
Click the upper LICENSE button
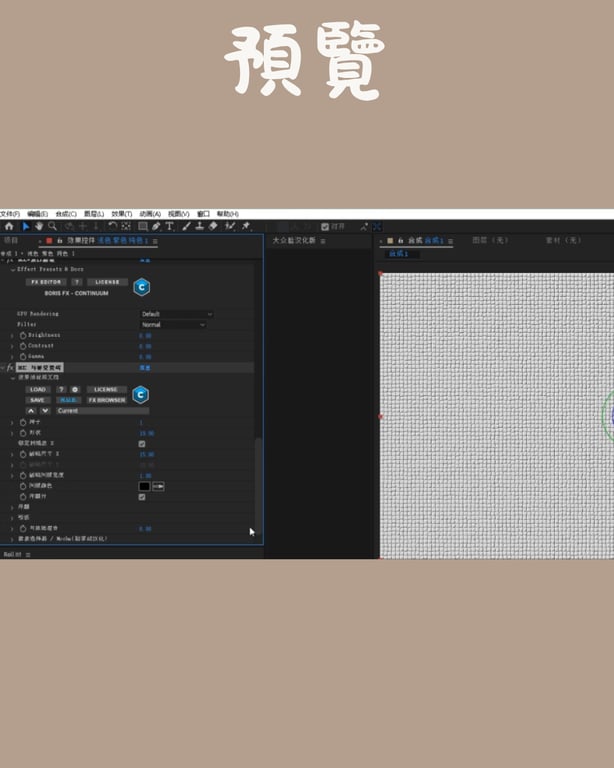click(x=107, y=282)
